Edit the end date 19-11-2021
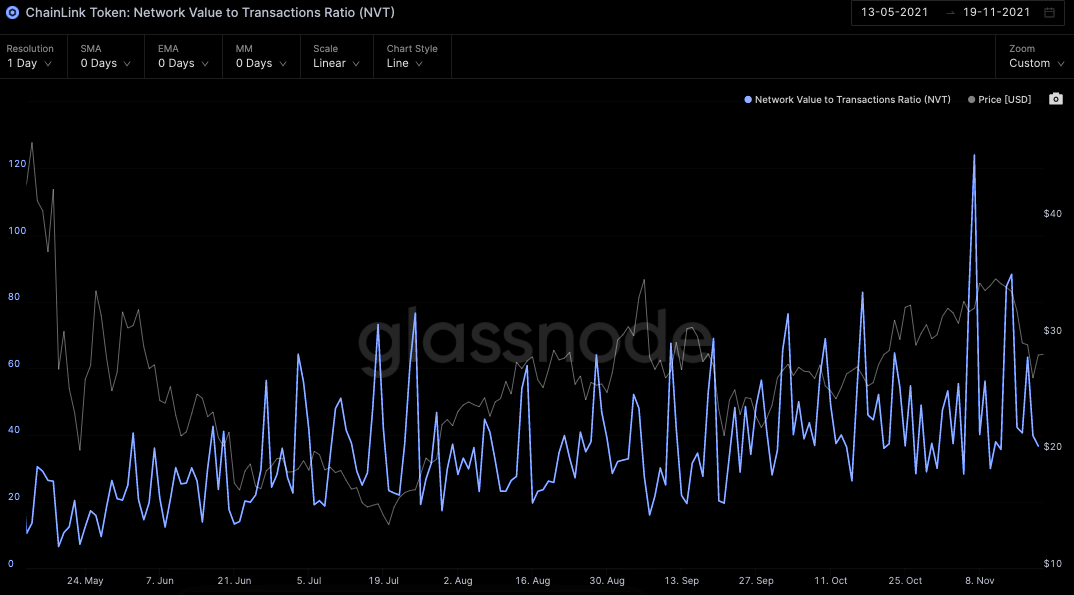The width and height of the screenshot is (1074, 595). (997, 12)
